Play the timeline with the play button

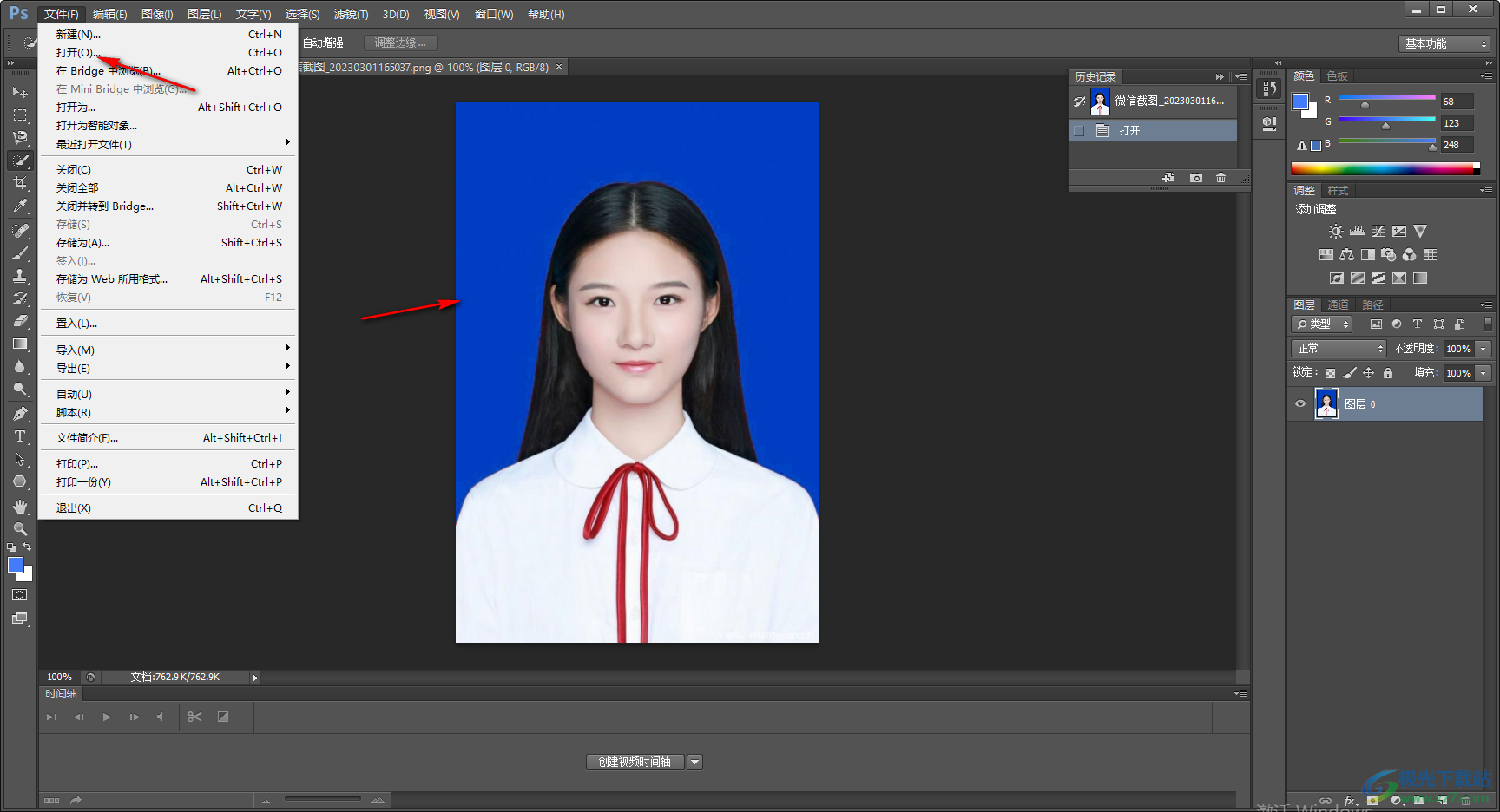click(107, 717)
